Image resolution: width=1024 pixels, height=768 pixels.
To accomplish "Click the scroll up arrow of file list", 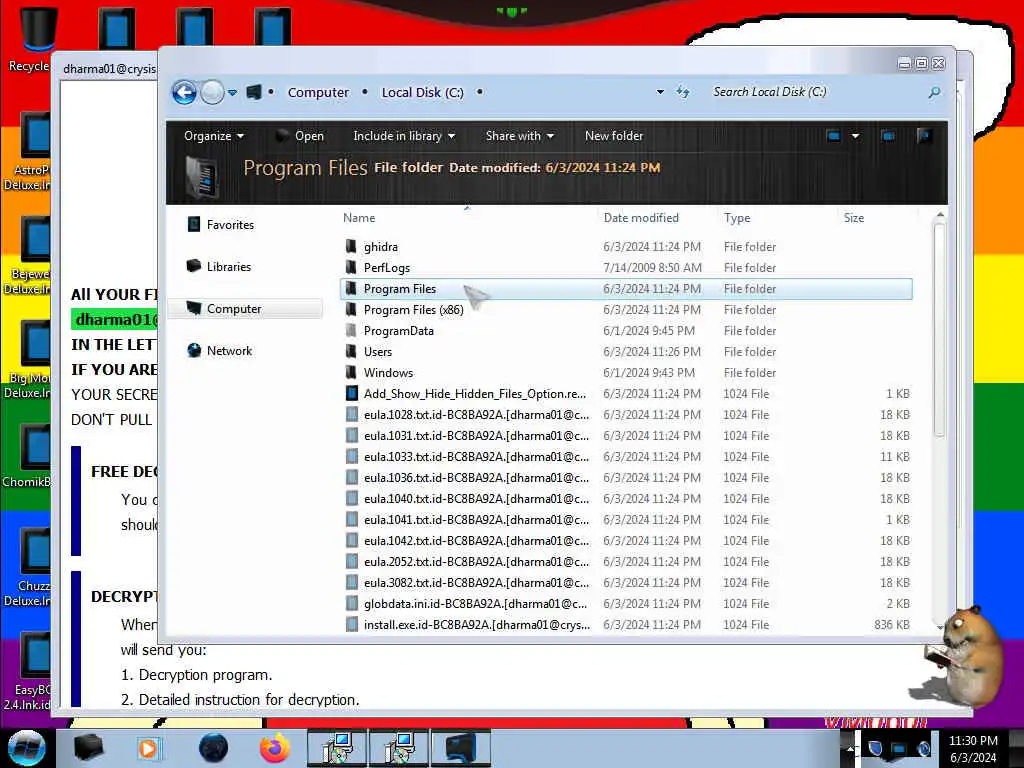I will click(x=940, y=215).
